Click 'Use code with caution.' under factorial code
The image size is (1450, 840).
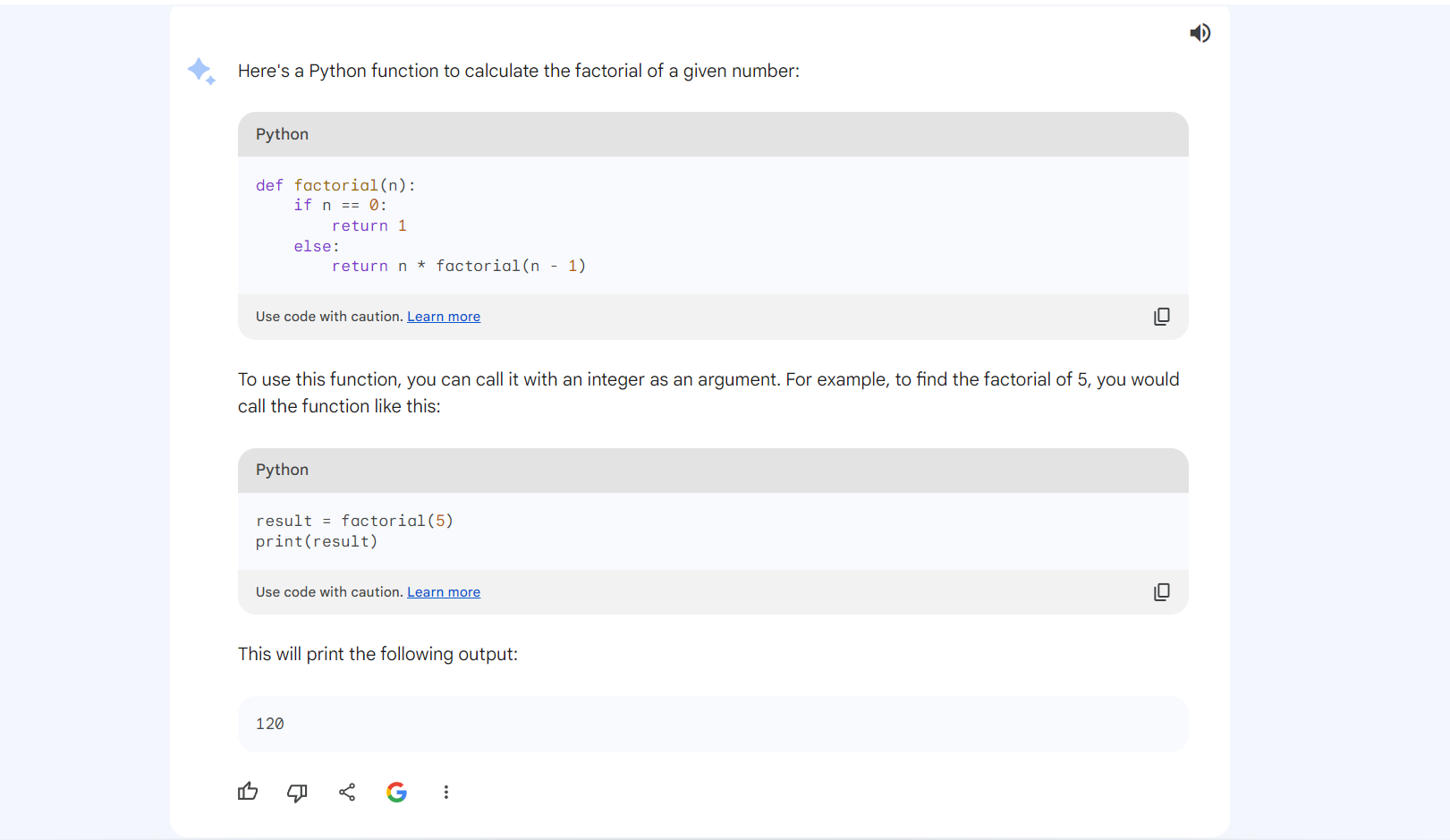(x=329, y=317)
